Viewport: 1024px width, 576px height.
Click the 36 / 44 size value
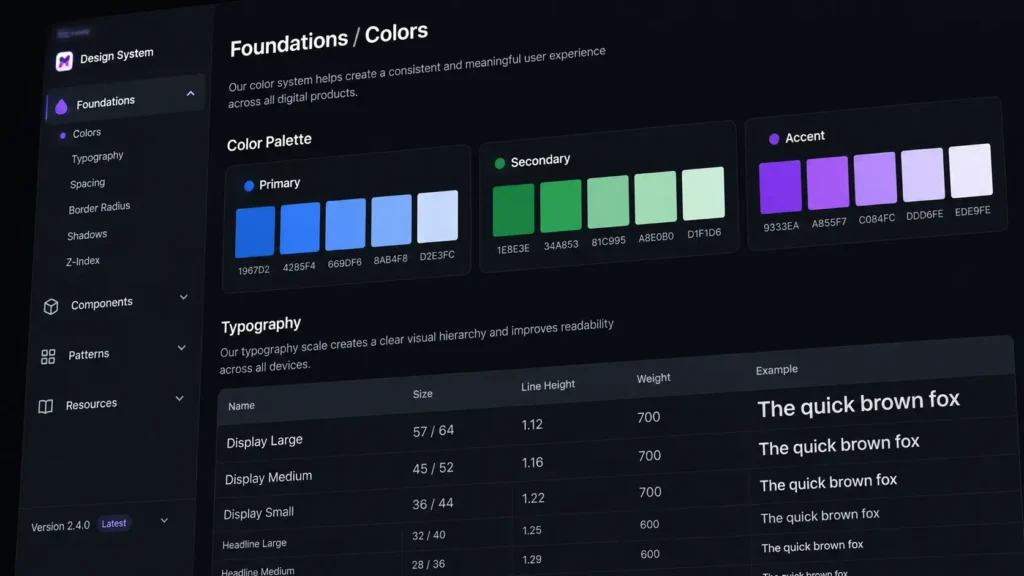(x=432, y=504)
